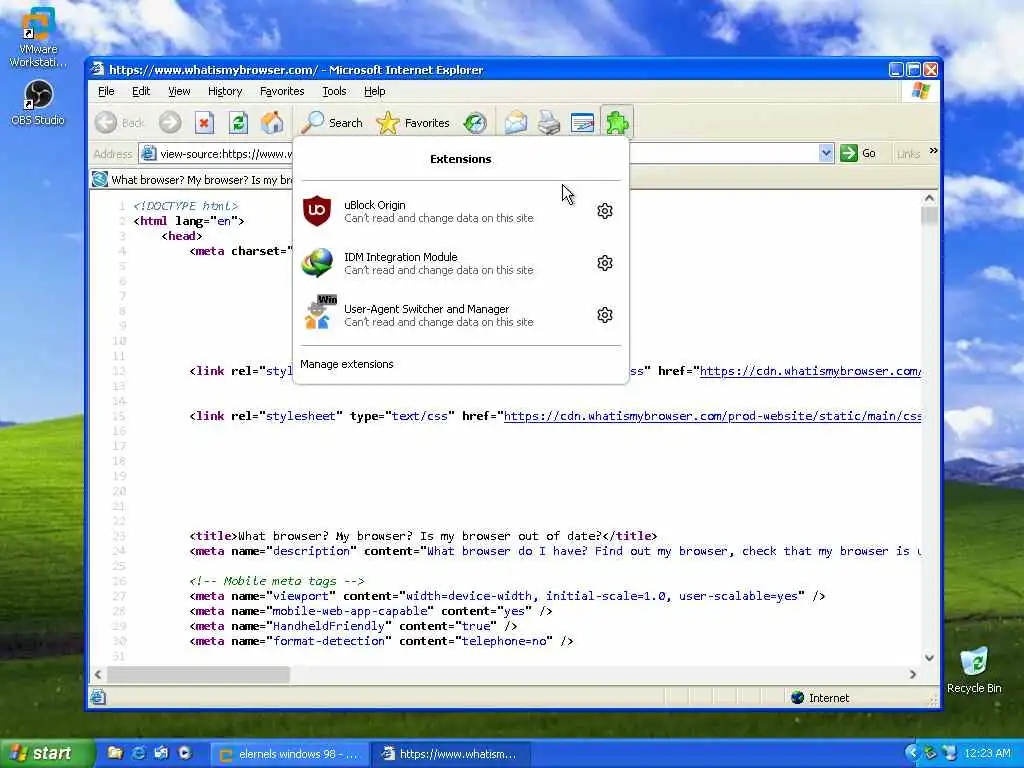Click the green Go button
This screenshot has width=1024, height=768.
(x=858, y=153)
